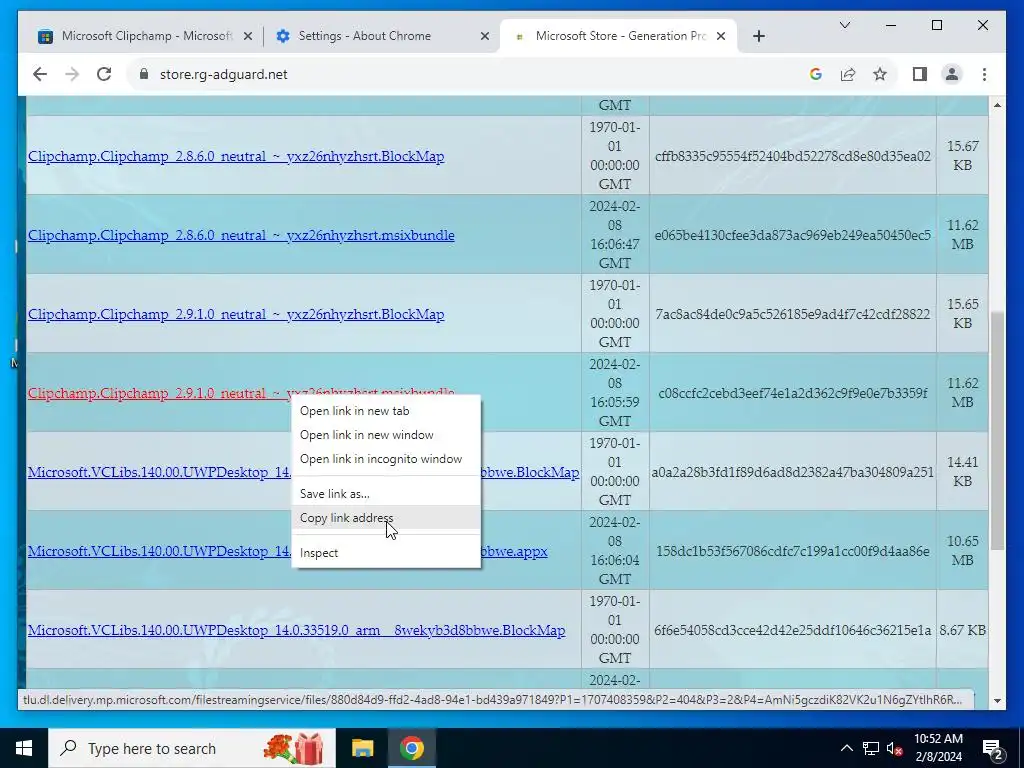Click hash 6f6e54058cd3cce42d42e25ddf10646c36215e1a
The width and height of the screenshot is (1024, 768).
point(793,630)
